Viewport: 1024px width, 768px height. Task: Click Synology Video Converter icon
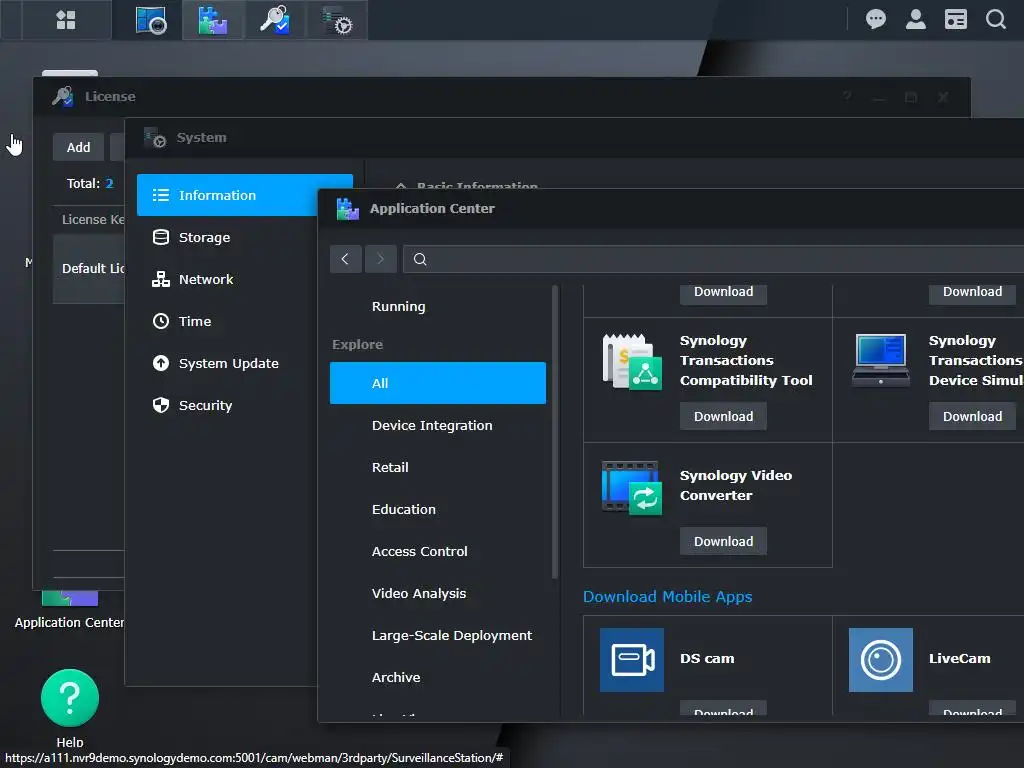click(x=632, y=488)
